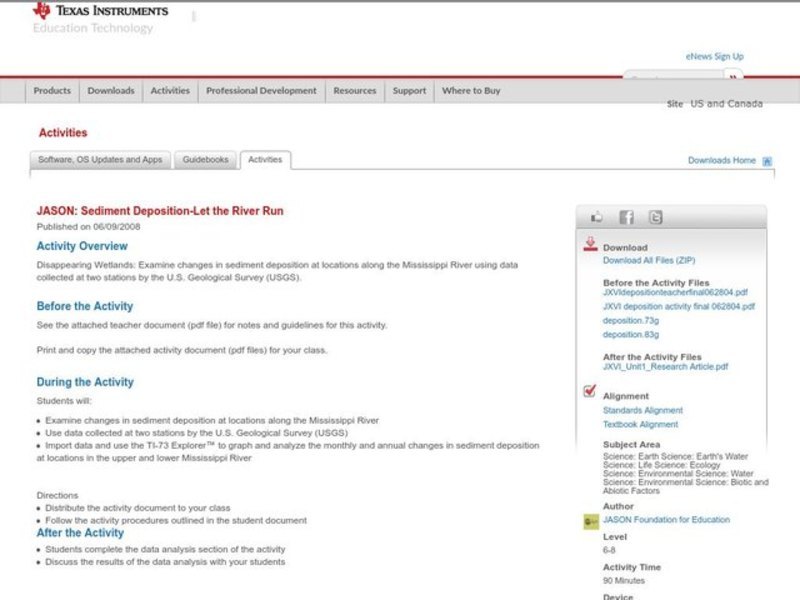The width and height of the screenshot is (800, 600).
Task: Click the thumbs-up like icon
Action: pyautogui.click(x=597, y=217)
